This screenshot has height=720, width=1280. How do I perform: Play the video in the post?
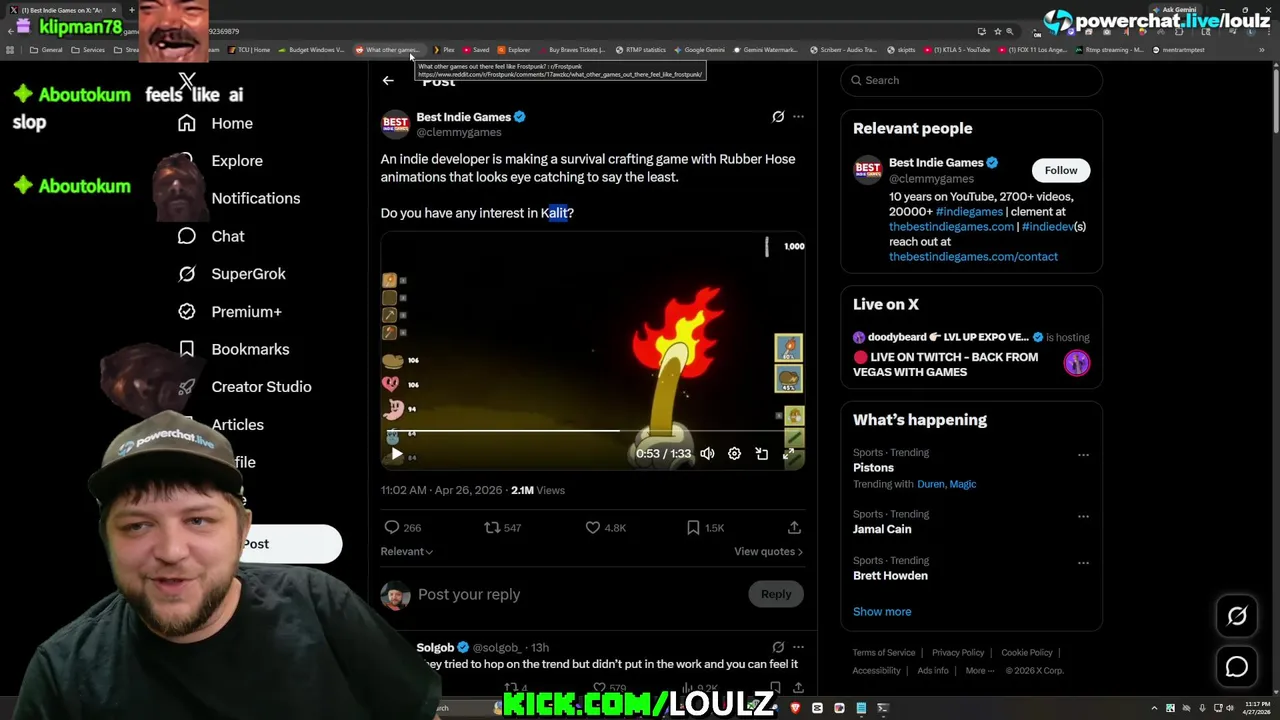coord(397,454)
